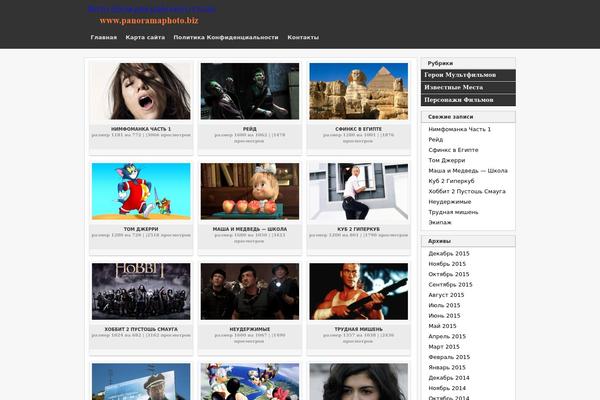Screen dimensions: 600x400
Task: Open the Hobbit poster thumbnail
Action: pos(141,291)
